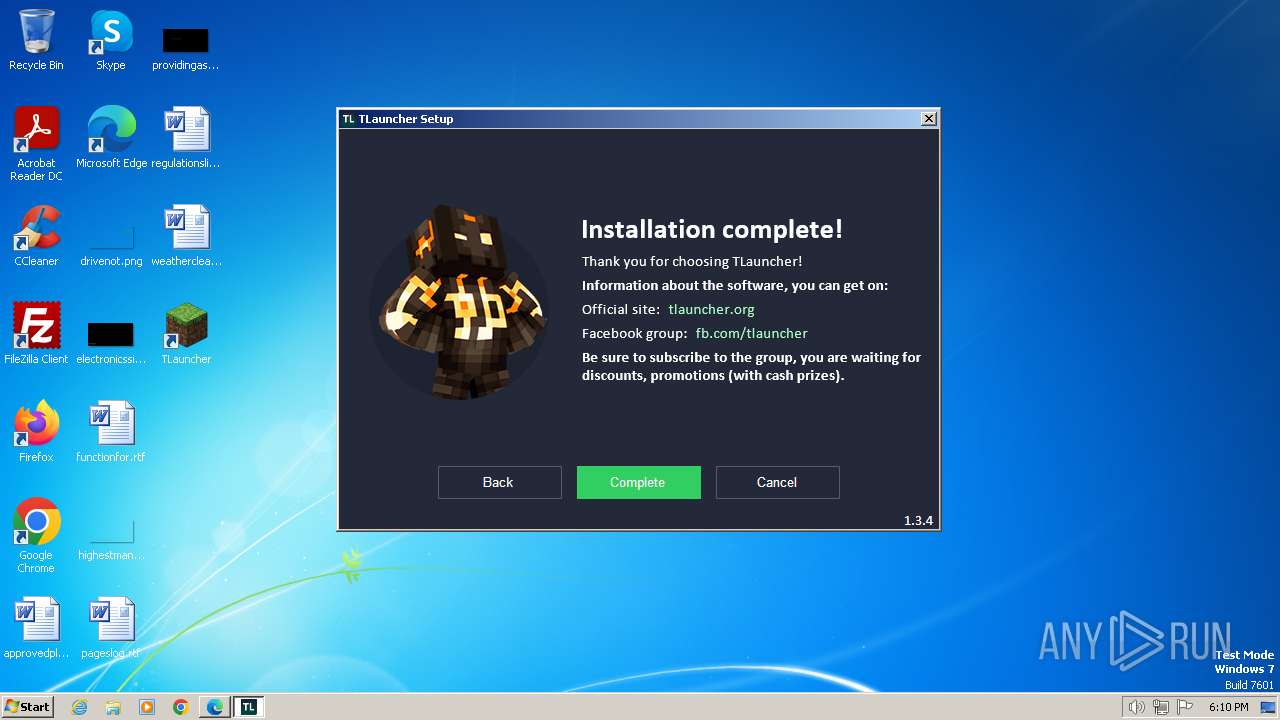1280x720 pixels.
Task: Click the taskbar clock showing 6:10 PM
Action: pos(1228,707)
